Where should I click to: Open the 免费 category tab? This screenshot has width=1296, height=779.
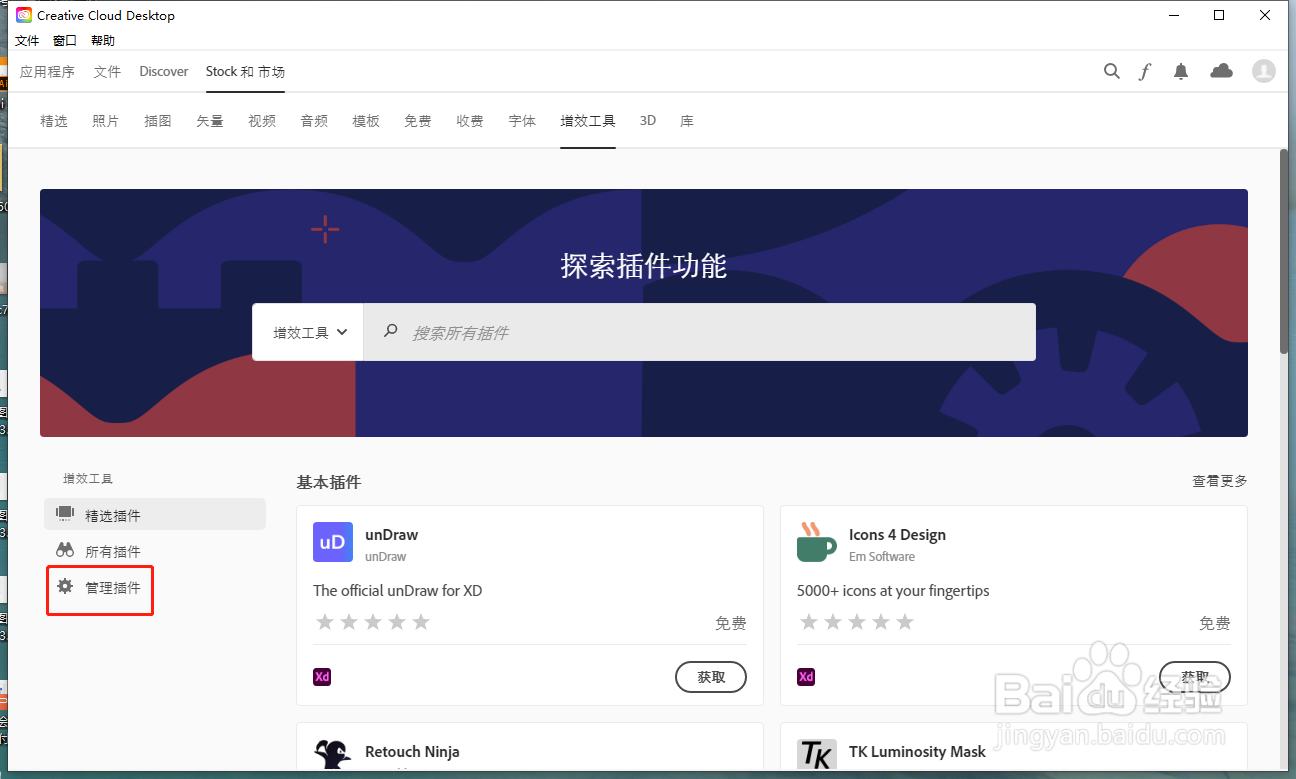pyautogui.click(x=418, y=121)
